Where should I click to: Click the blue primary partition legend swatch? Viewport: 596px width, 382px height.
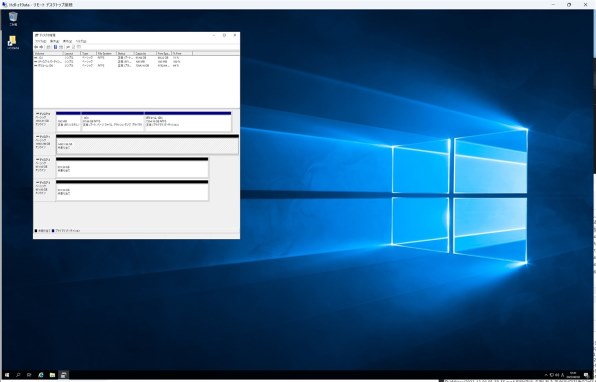pyautogui.click(x=53, y=231)
